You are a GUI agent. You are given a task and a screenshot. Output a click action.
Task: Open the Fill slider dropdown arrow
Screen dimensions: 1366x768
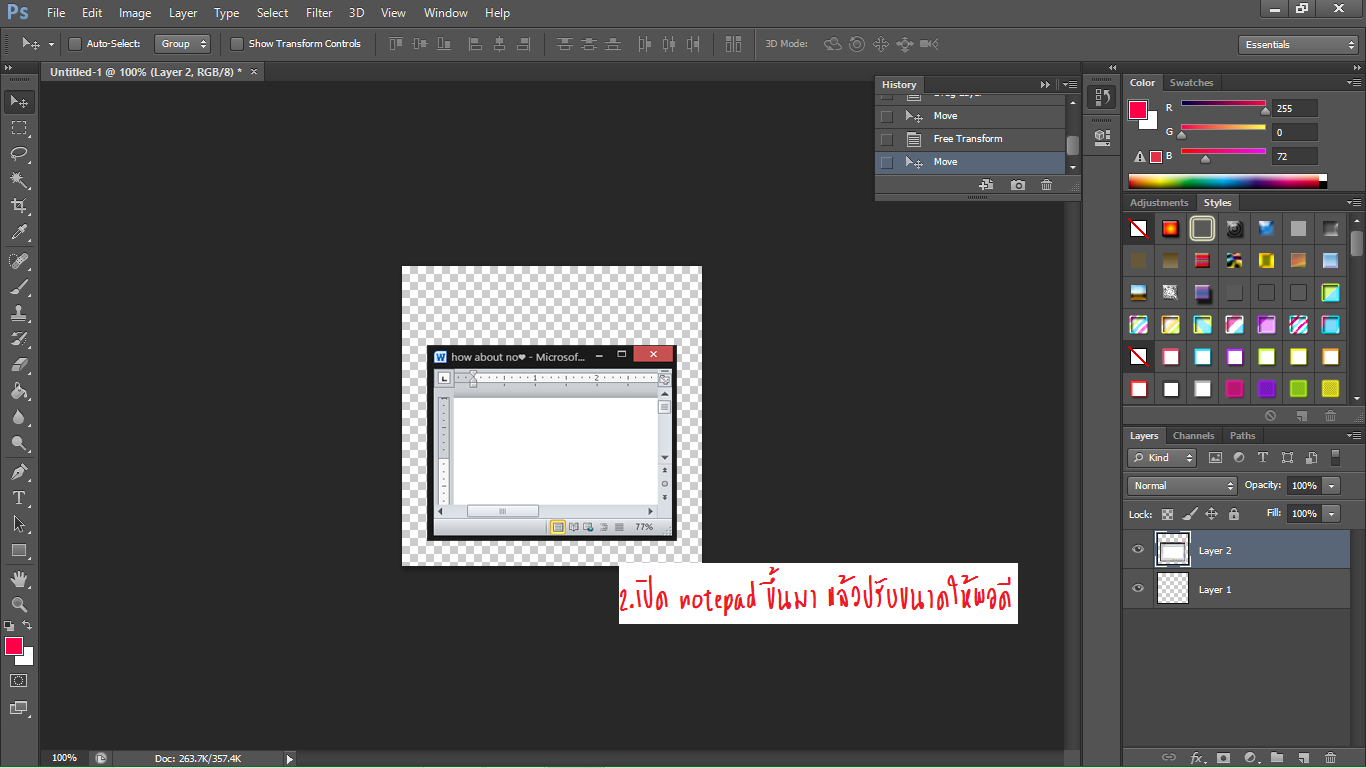(1331, 513)
